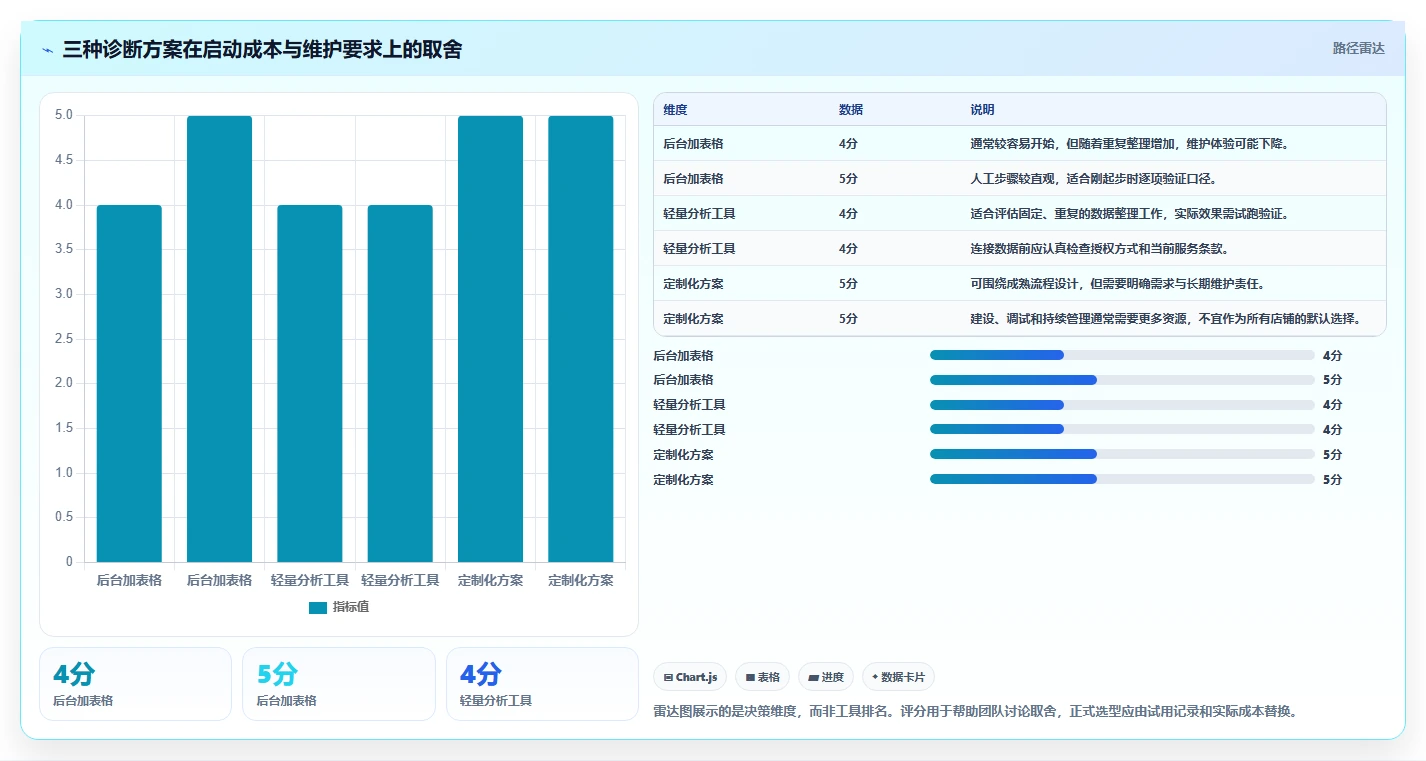This screenshot has width=1426, height=761.
Task: Open the 4分 后台加表格 data card
Action: click(135, 684)
